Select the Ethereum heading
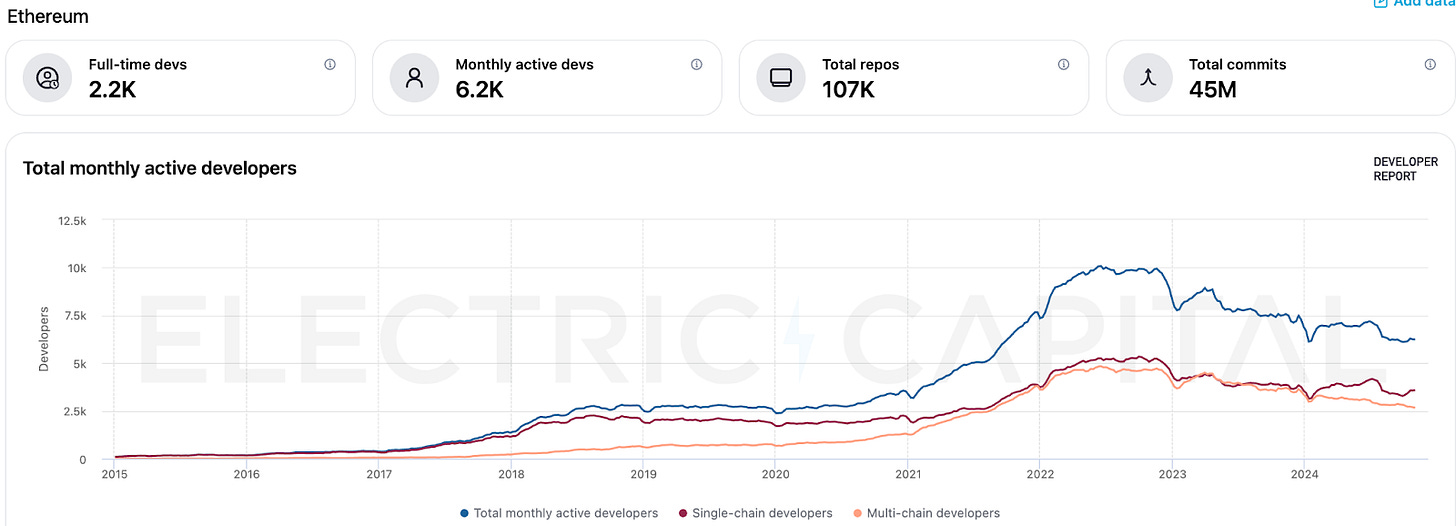Image resolution: width=1456 pixels, height=526 pixels. tap(48, 17)
